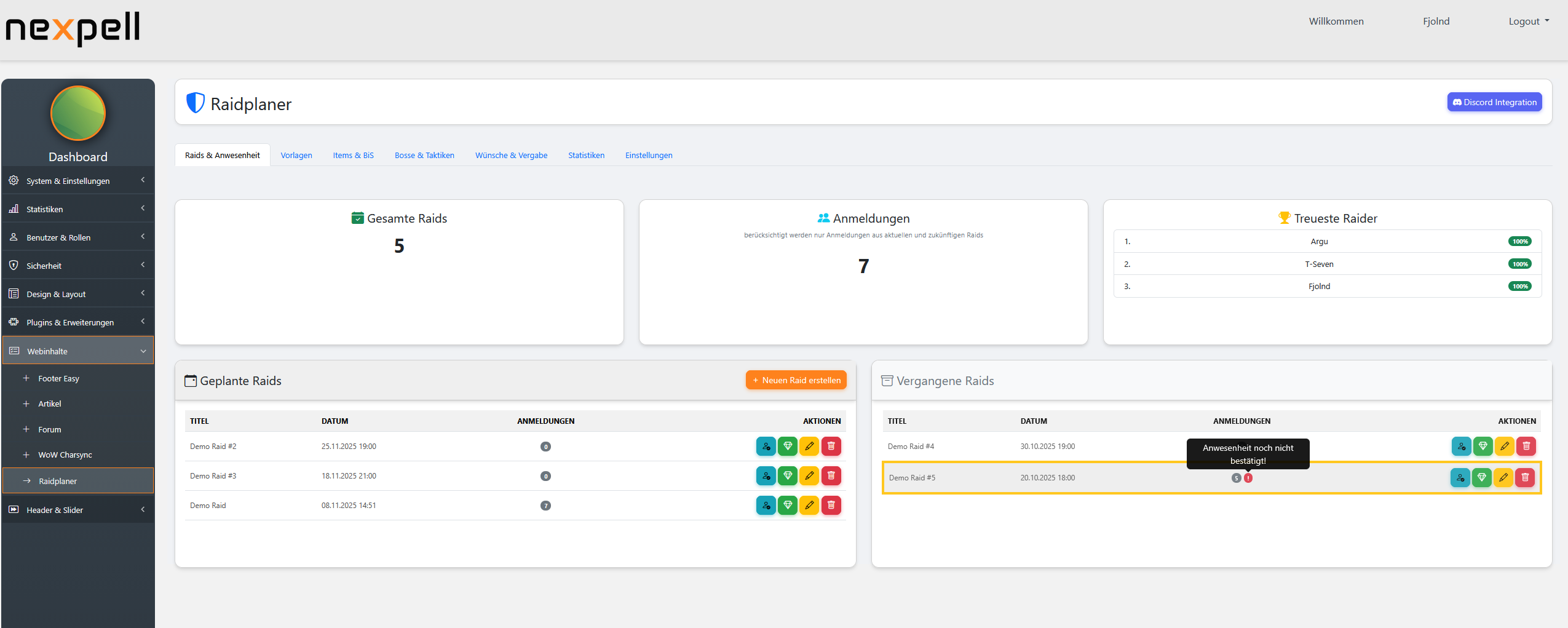Click the Raidplaner shield icon in the header

[x=194, y=103]
